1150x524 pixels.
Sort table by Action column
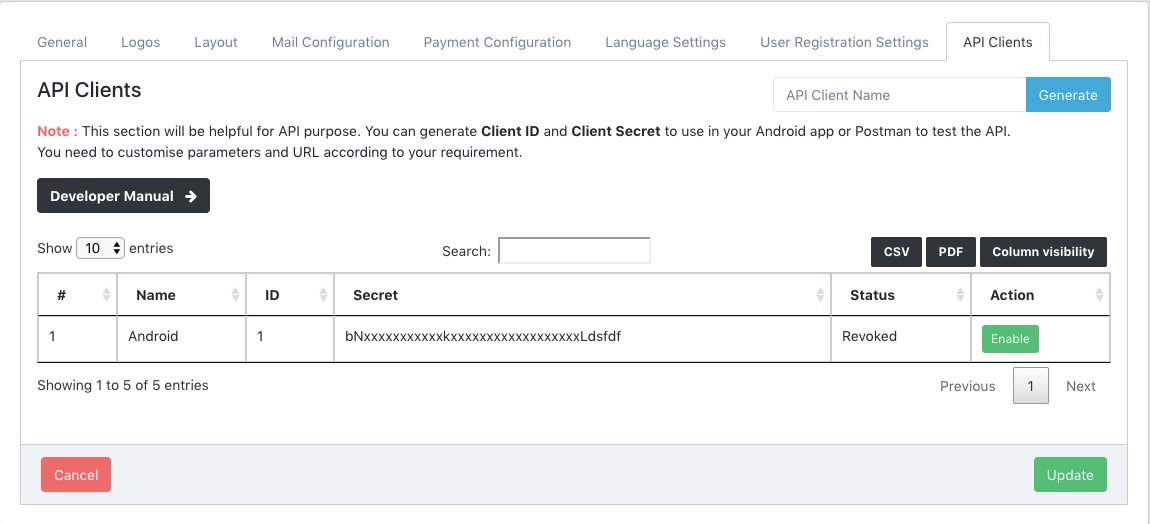pos(1040,295)
